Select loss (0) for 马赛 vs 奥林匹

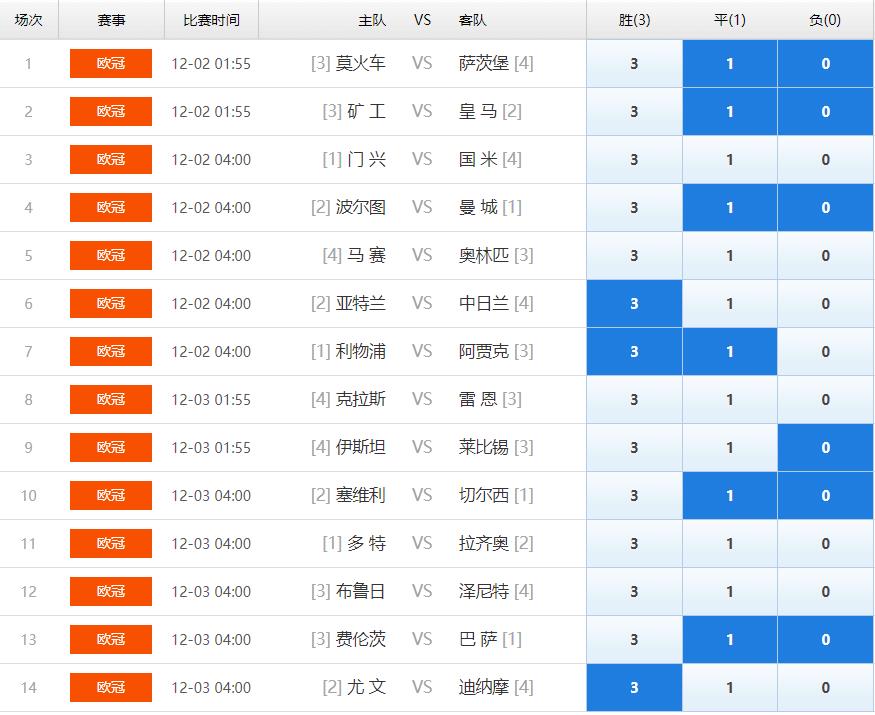pos(825,256)
